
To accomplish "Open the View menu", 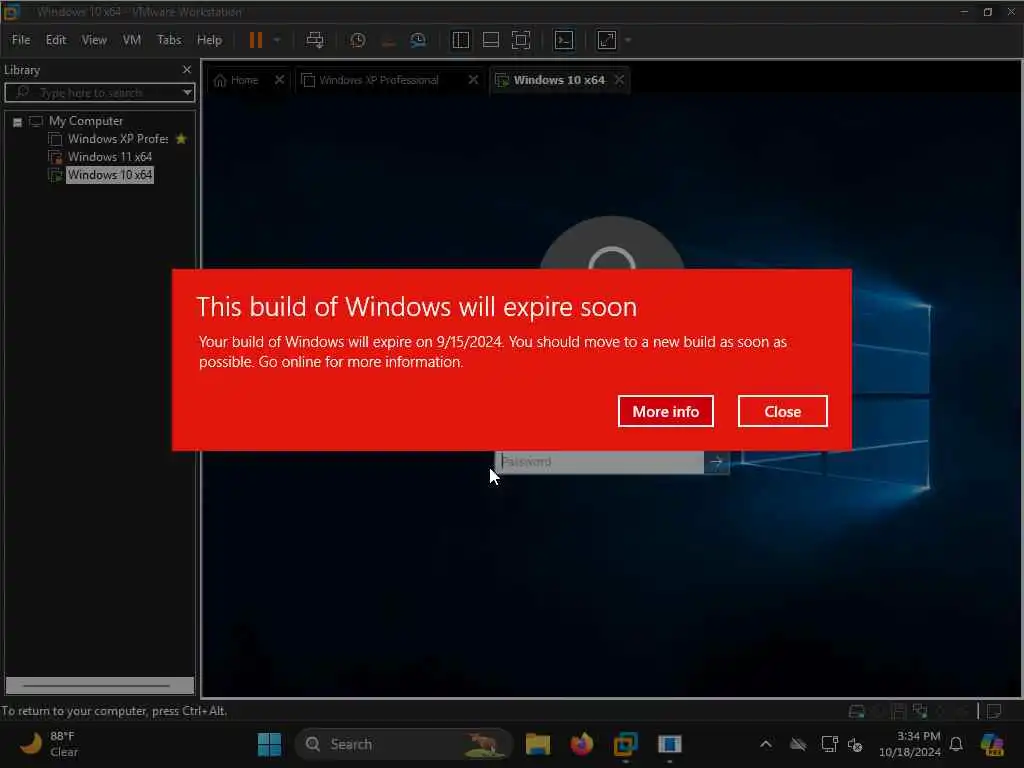I will pos(94,40).
